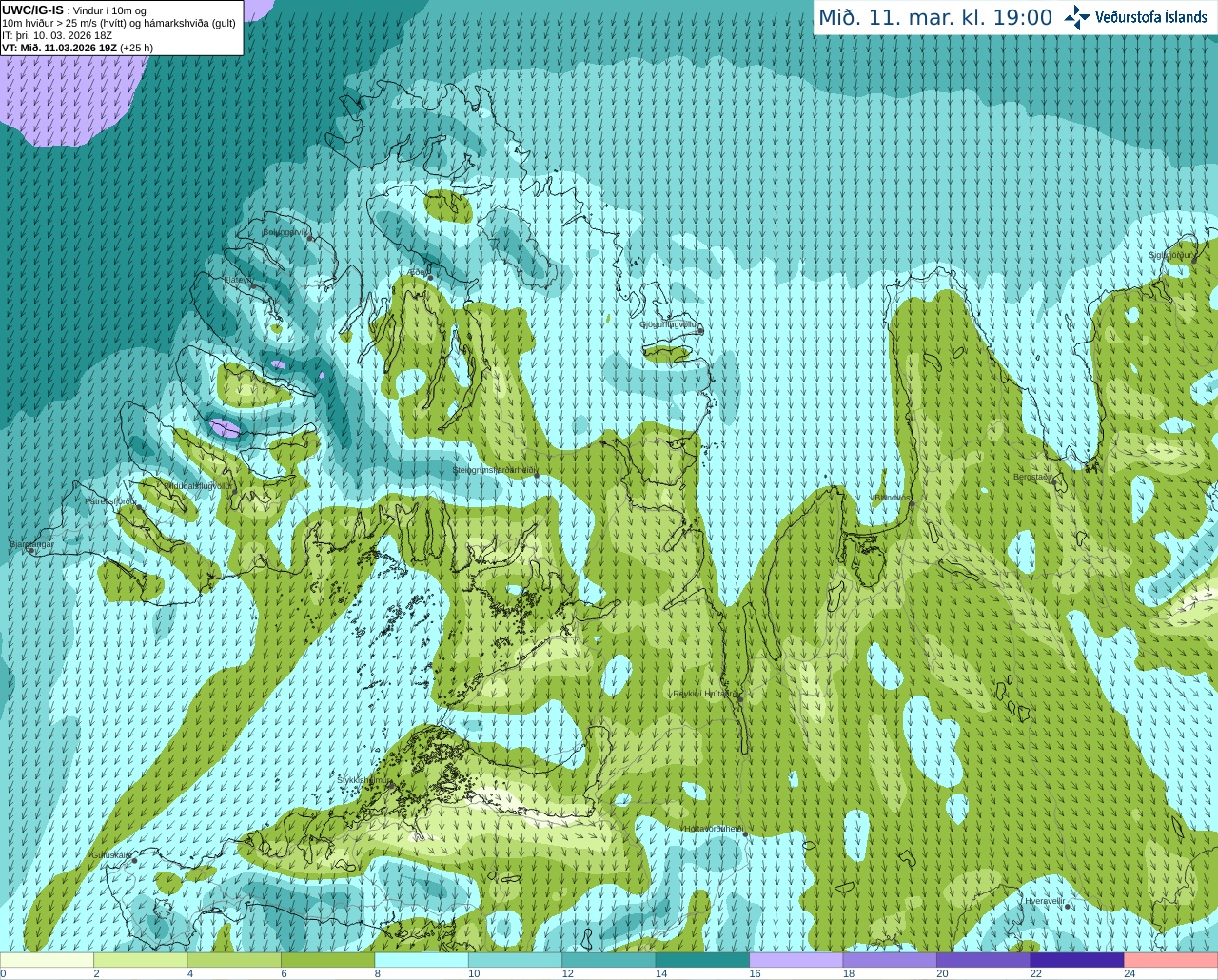Image resolution: width=1218 pixels, height=980 pixels.
Task: Click the 14–16 m/s dark teal swatch
Action: (x=703, y=960)
